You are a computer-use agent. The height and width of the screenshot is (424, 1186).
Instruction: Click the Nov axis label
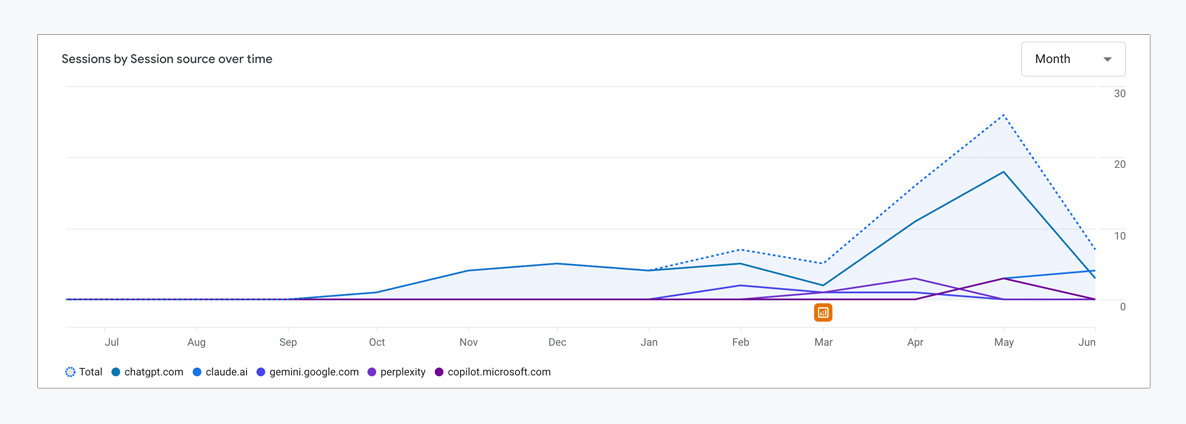[469, 342]
